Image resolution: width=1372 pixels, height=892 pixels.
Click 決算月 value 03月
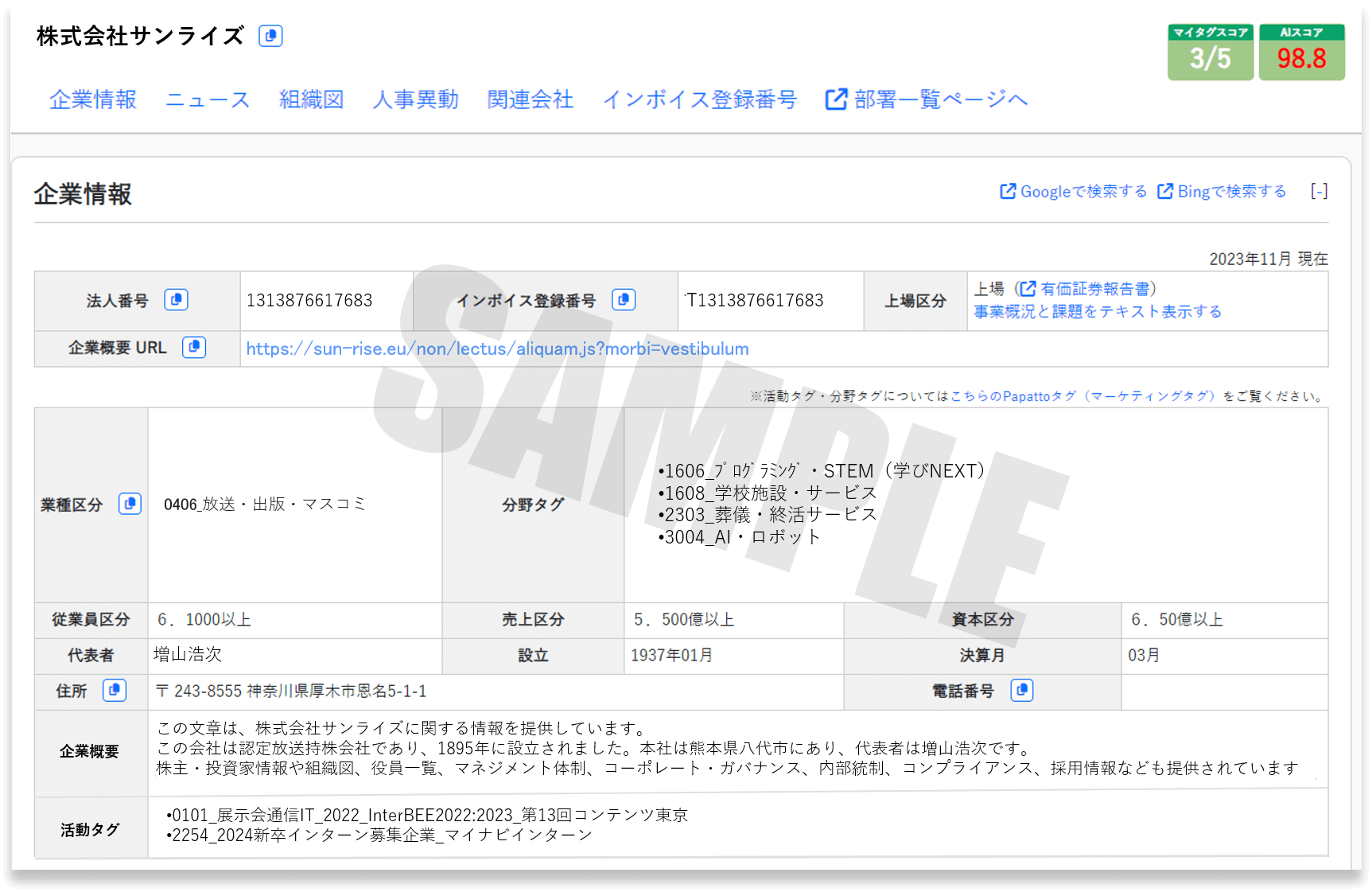pos(1144,655)
